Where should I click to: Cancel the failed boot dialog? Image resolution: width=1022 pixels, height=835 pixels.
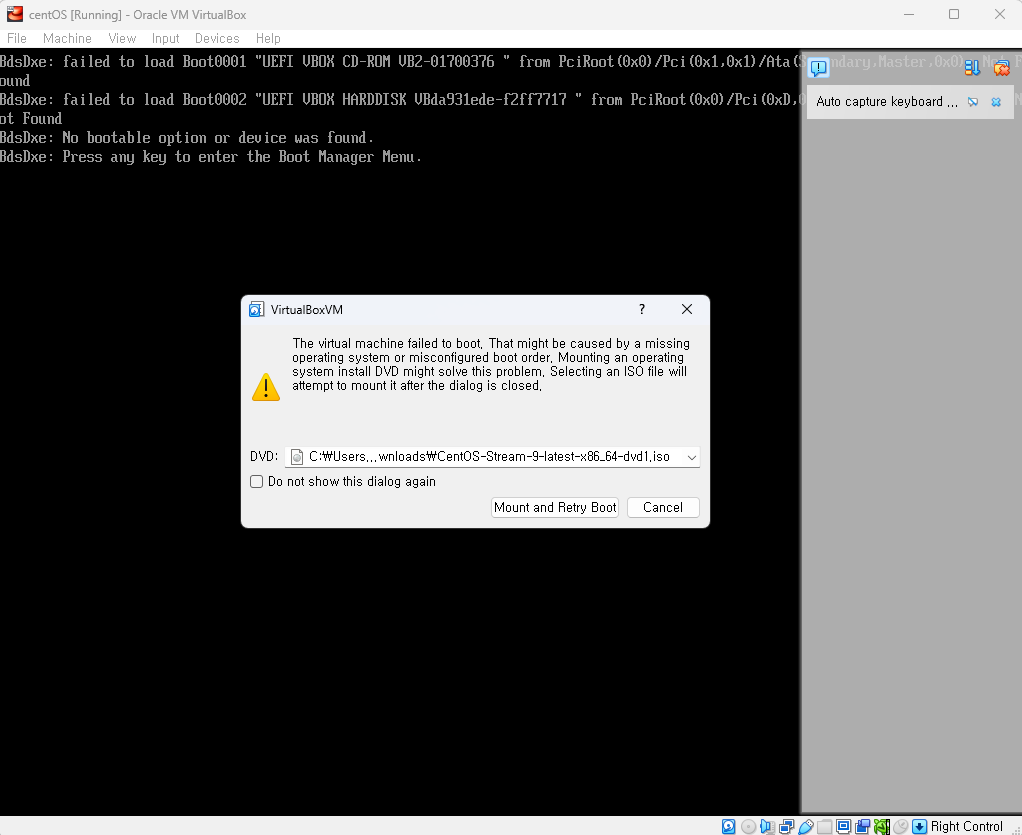pos(663,507)
